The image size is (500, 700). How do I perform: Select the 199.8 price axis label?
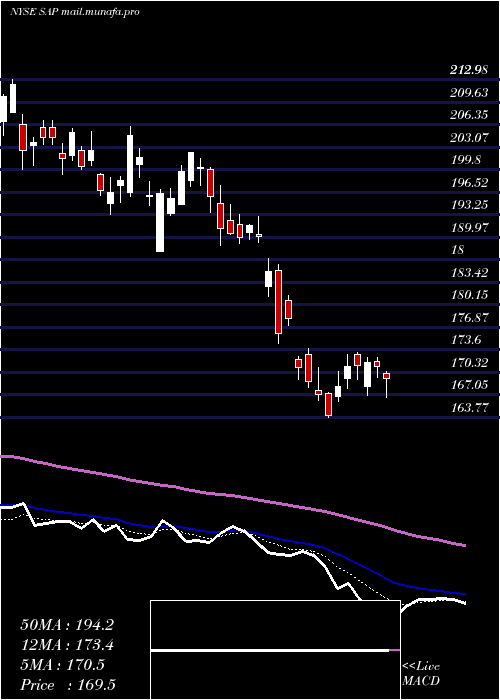pos(466,160)
